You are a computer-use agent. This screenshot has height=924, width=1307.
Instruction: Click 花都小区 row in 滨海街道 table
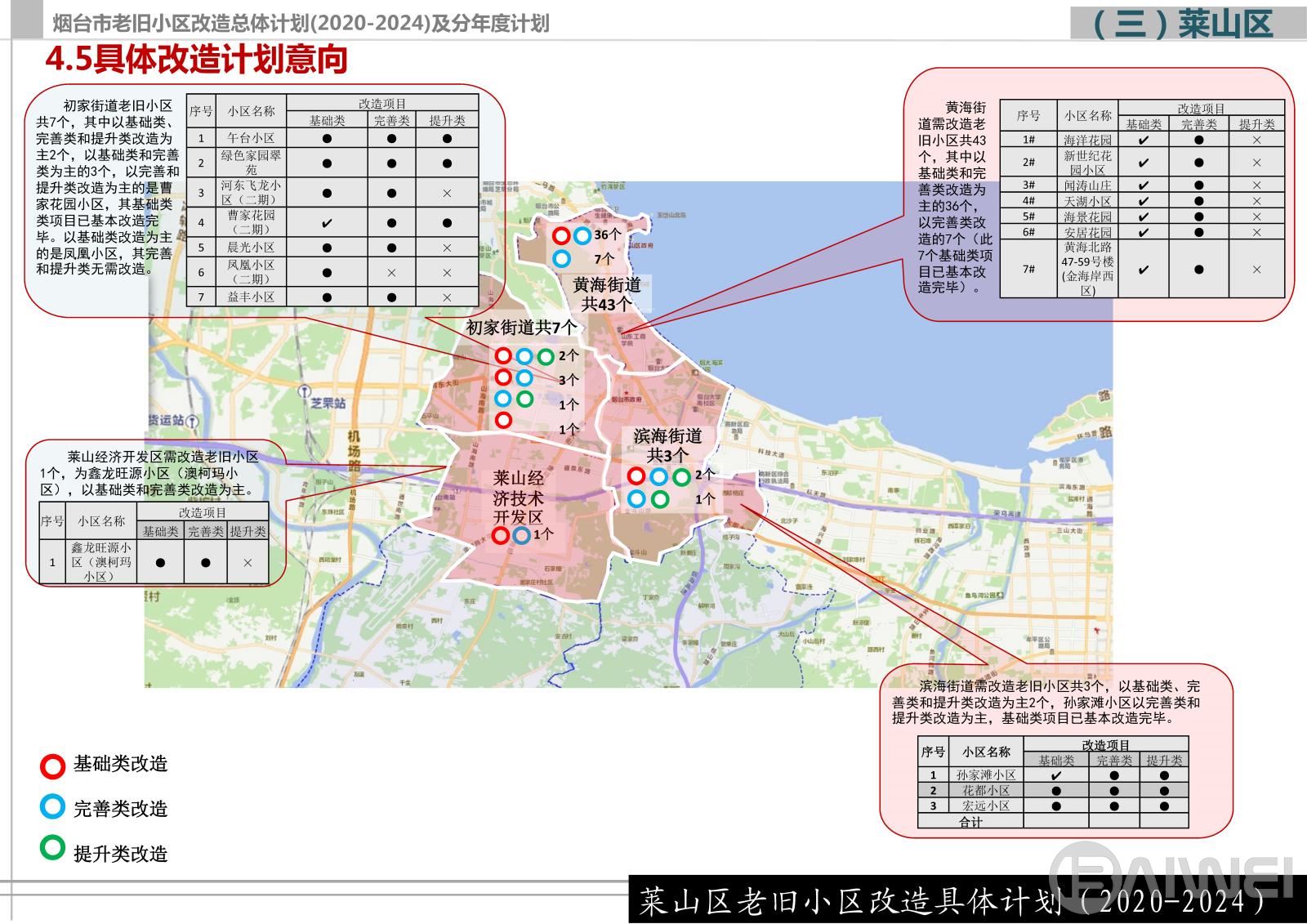(985, 791)
